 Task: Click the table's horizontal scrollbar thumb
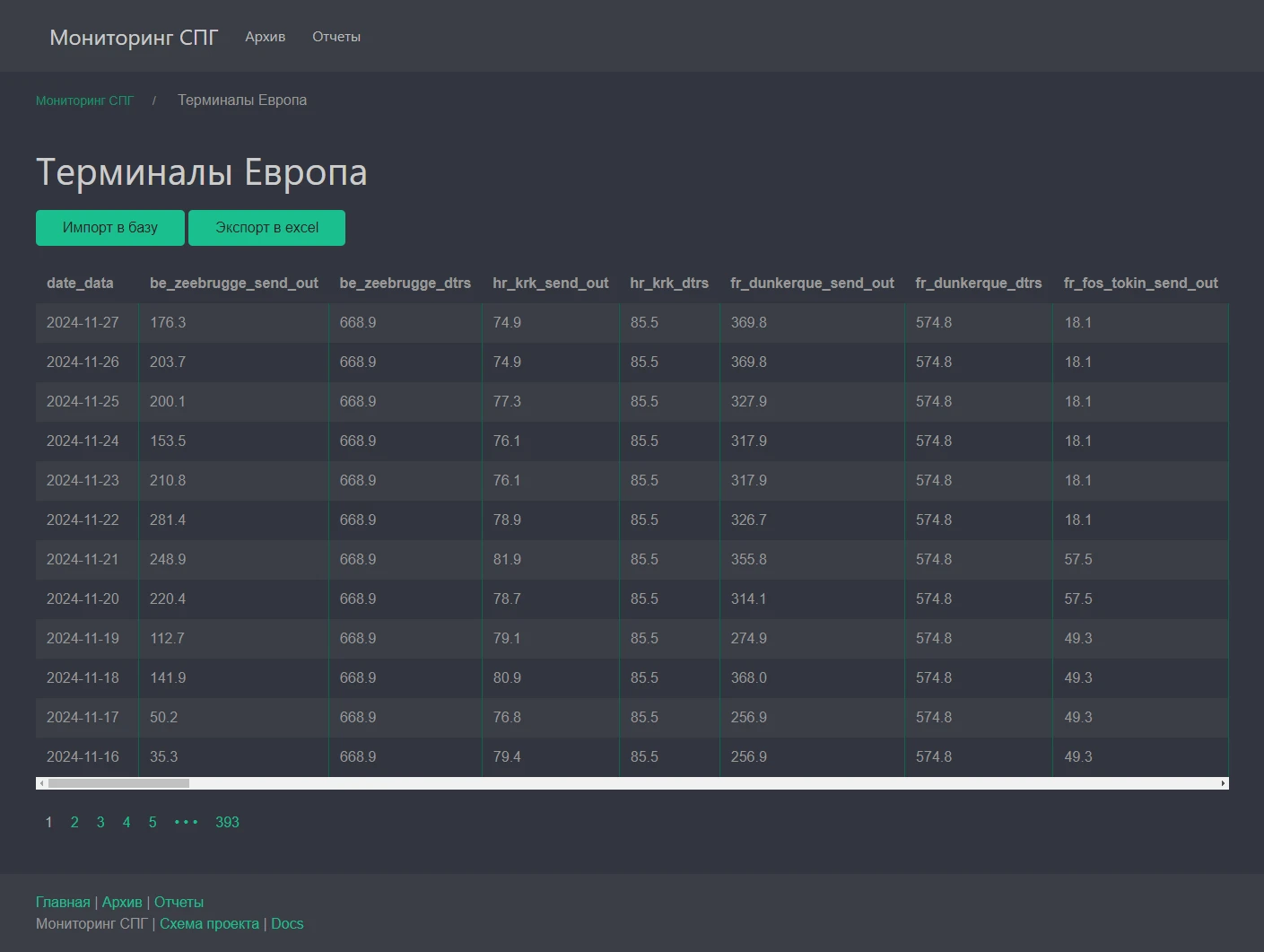[118, 783]
